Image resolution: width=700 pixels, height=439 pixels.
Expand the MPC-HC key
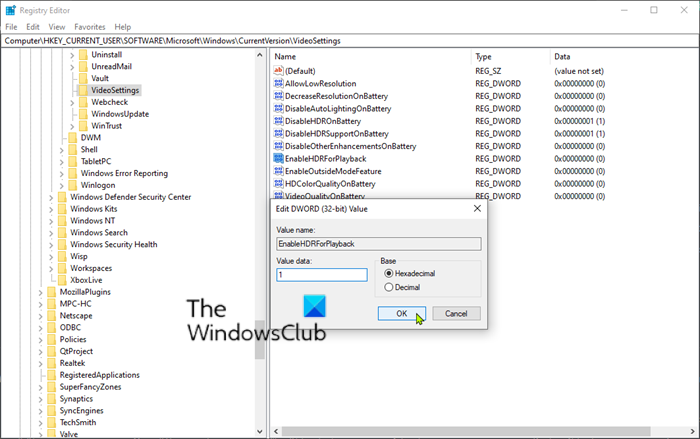(41, 304)
